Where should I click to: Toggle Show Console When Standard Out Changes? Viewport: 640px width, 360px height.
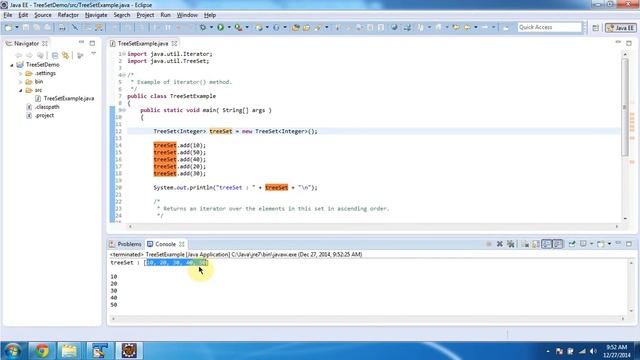click(x=547, y=244)
